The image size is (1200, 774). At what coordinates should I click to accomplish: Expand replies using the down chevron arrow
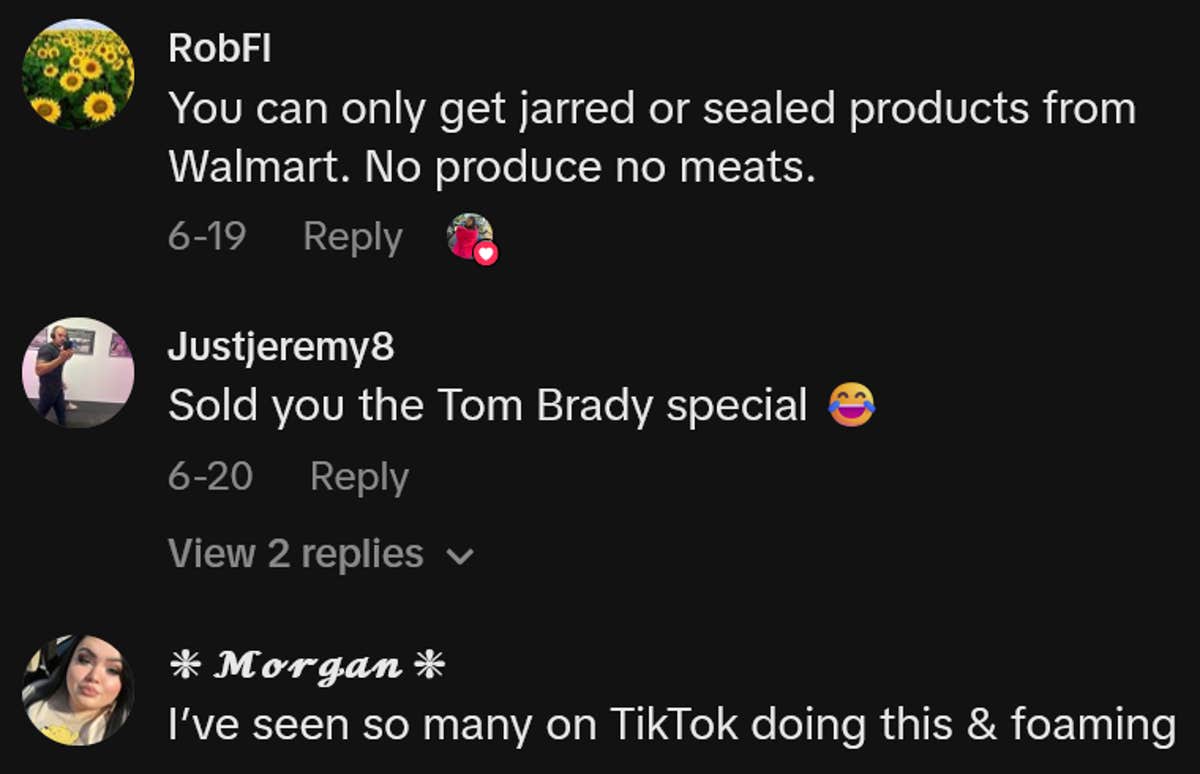[460, 556]
